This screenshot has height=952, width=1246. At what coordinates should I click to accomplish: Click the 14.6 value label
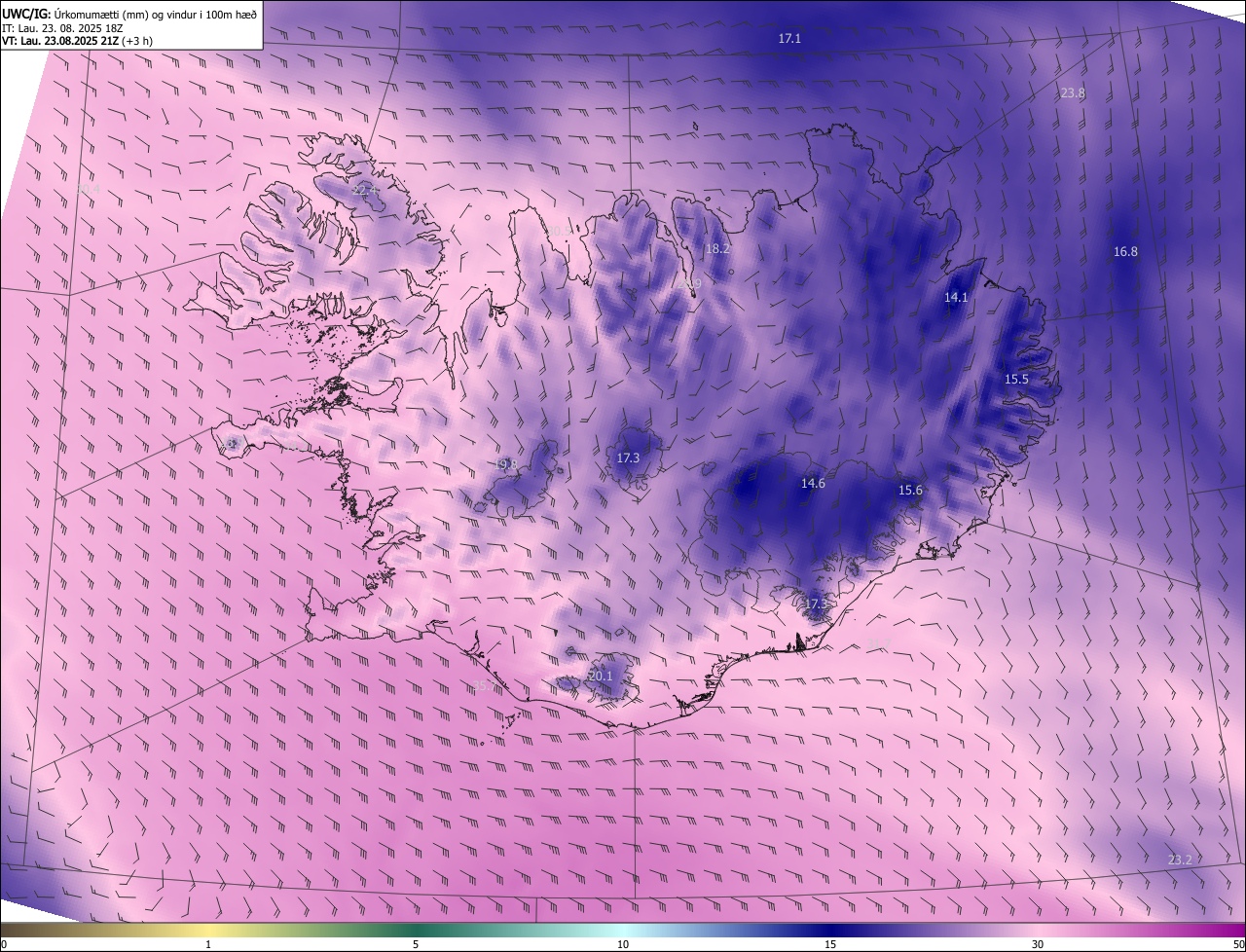[813, 484]
